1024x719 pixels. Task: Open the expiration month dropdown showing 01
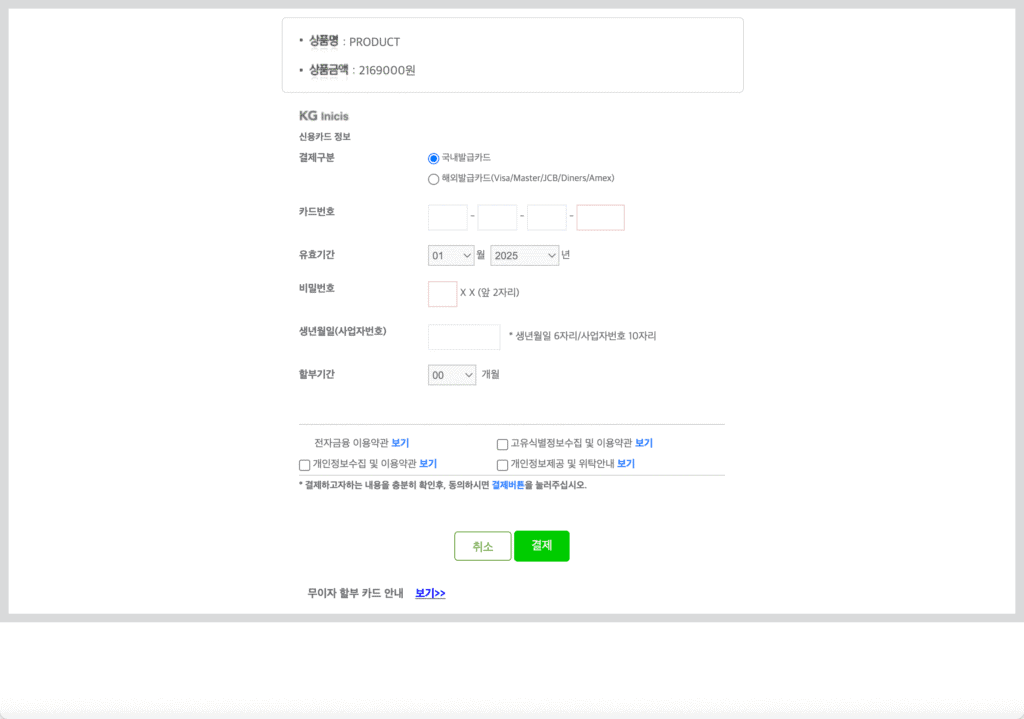450,255
